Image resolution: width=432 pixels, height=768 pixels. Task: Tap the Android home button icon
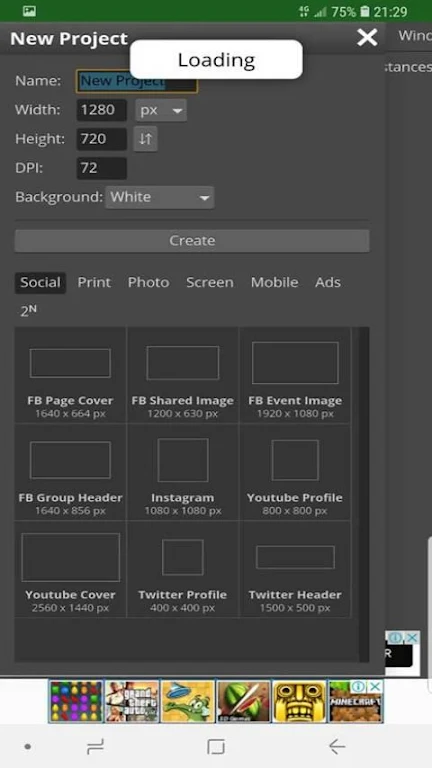(x=216, y=746)
